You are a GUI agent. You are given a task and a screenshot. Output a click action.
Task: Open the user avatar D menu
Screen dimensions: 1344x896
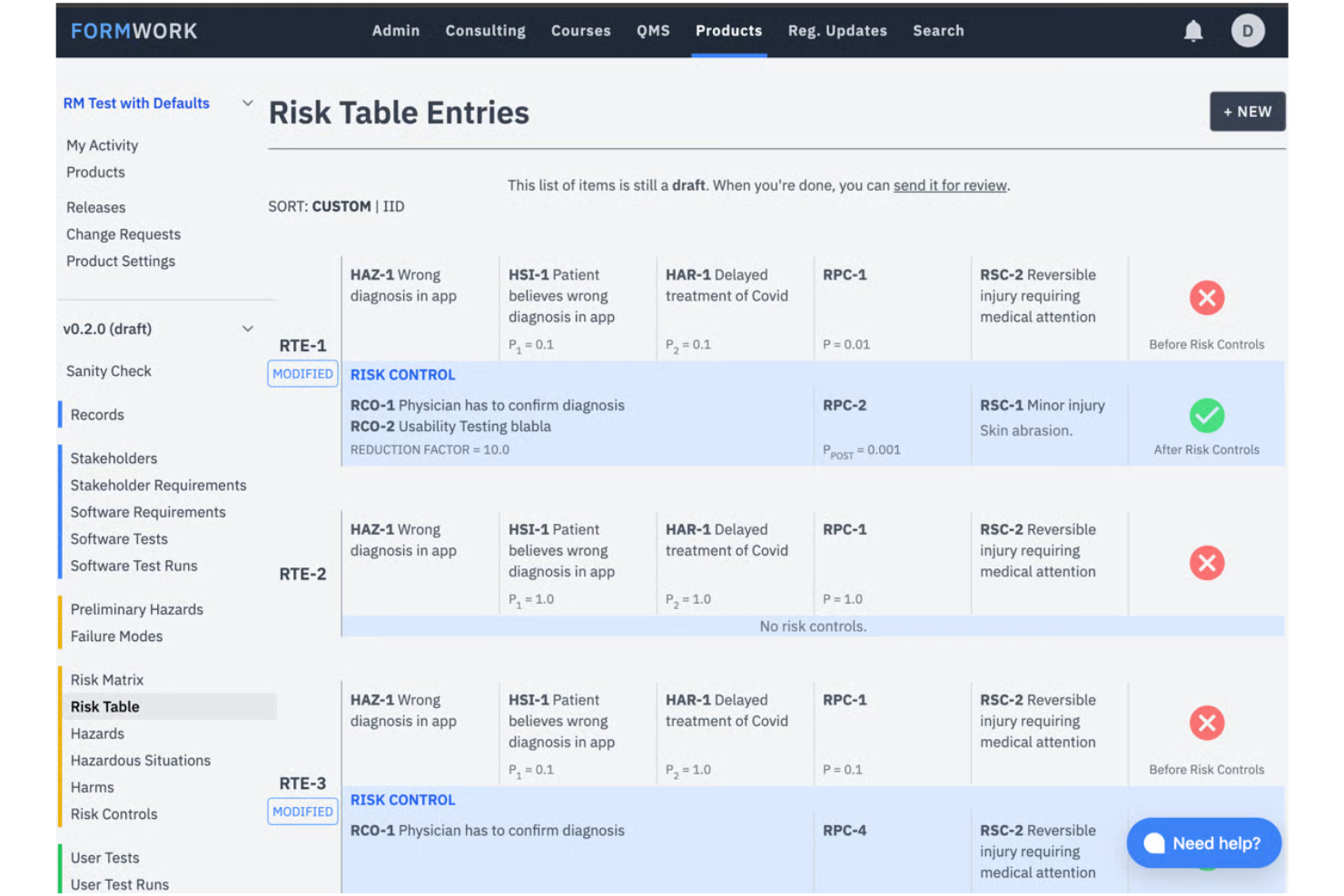(1248, 31)
